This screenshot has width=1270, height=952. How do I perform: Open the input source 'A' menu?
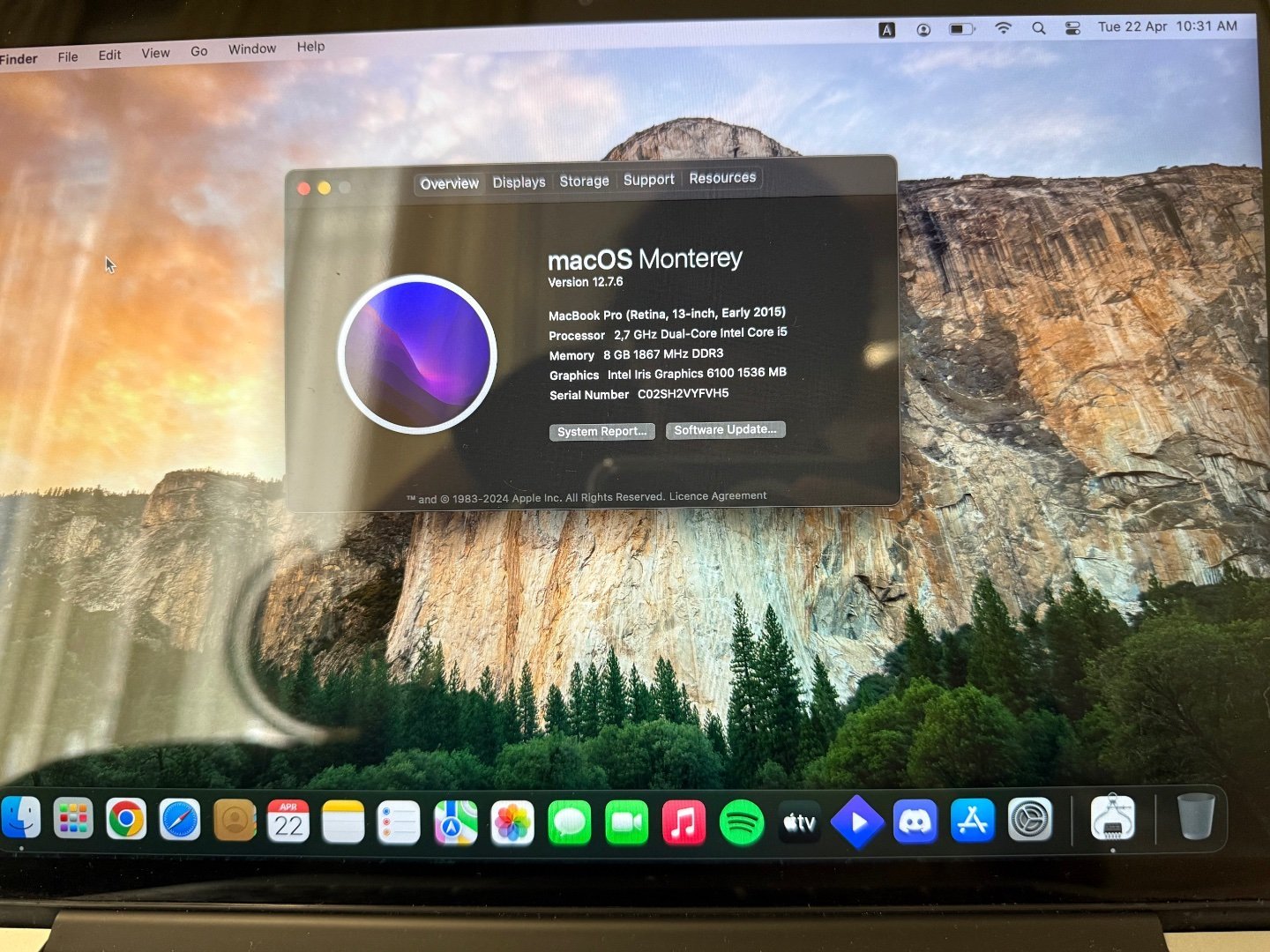pyautogui.click(x=887, y=30)
